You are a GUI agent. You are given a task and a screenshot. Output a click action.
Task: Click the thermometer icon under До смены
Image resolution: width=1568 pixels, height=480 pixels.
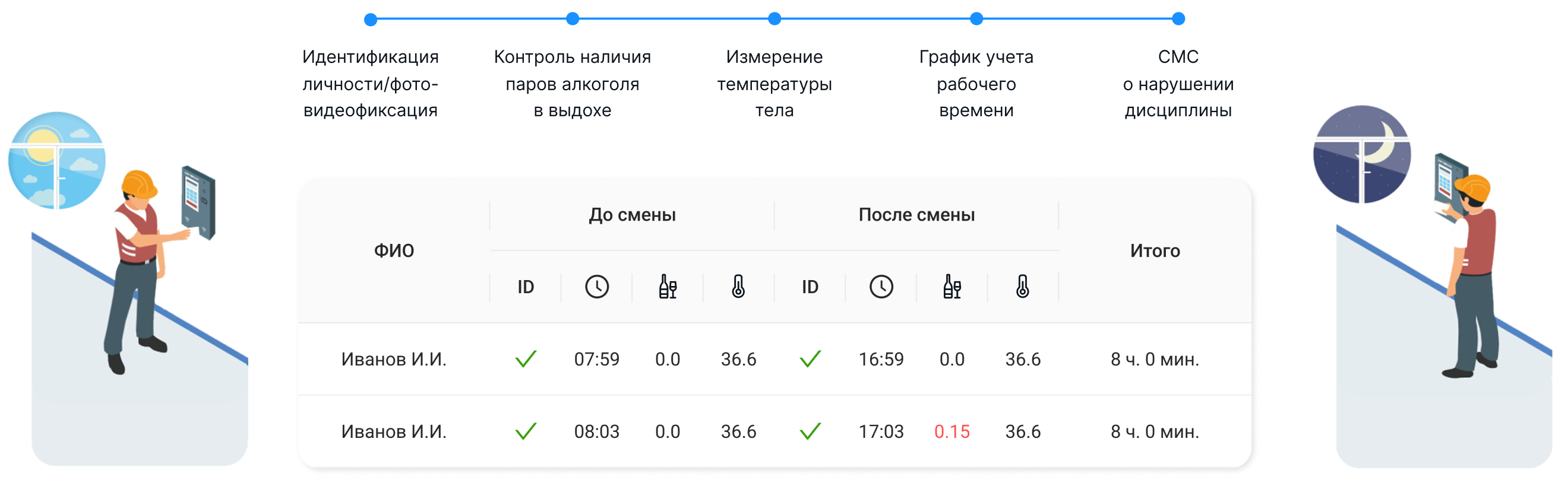pos(738,287)
